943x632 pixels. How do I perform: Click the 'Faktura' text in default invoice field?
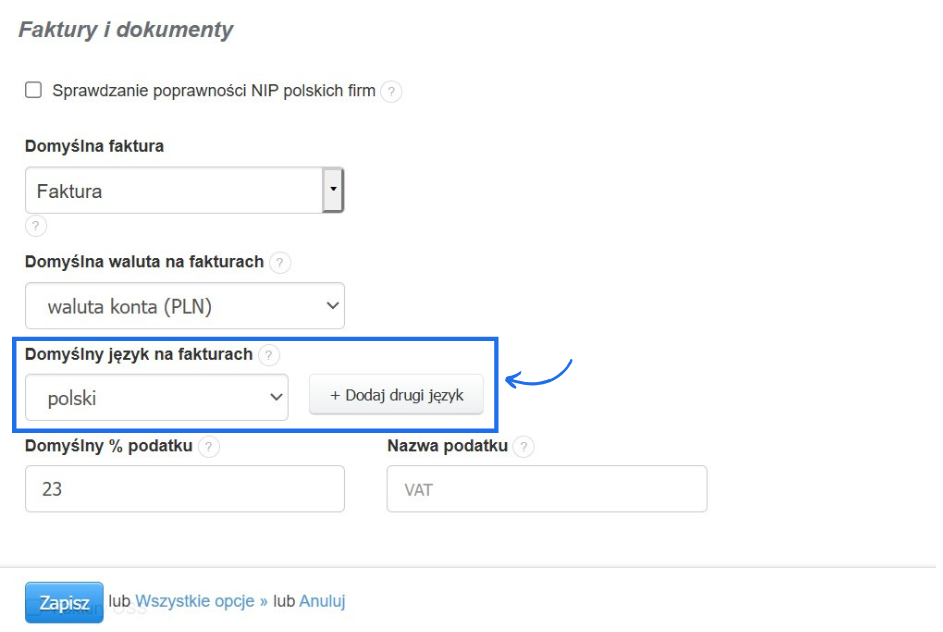coord(70,191)
